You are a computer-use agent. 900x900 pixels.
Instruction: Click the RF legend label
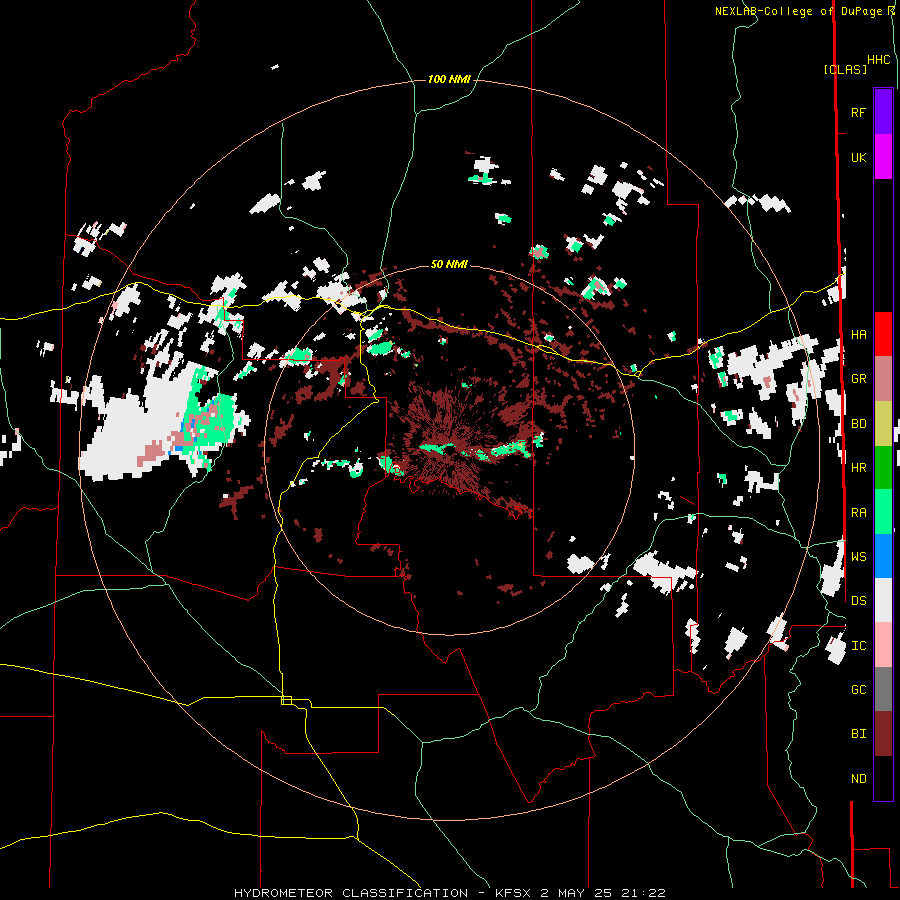pyautogui.click(x=858, y=112)
